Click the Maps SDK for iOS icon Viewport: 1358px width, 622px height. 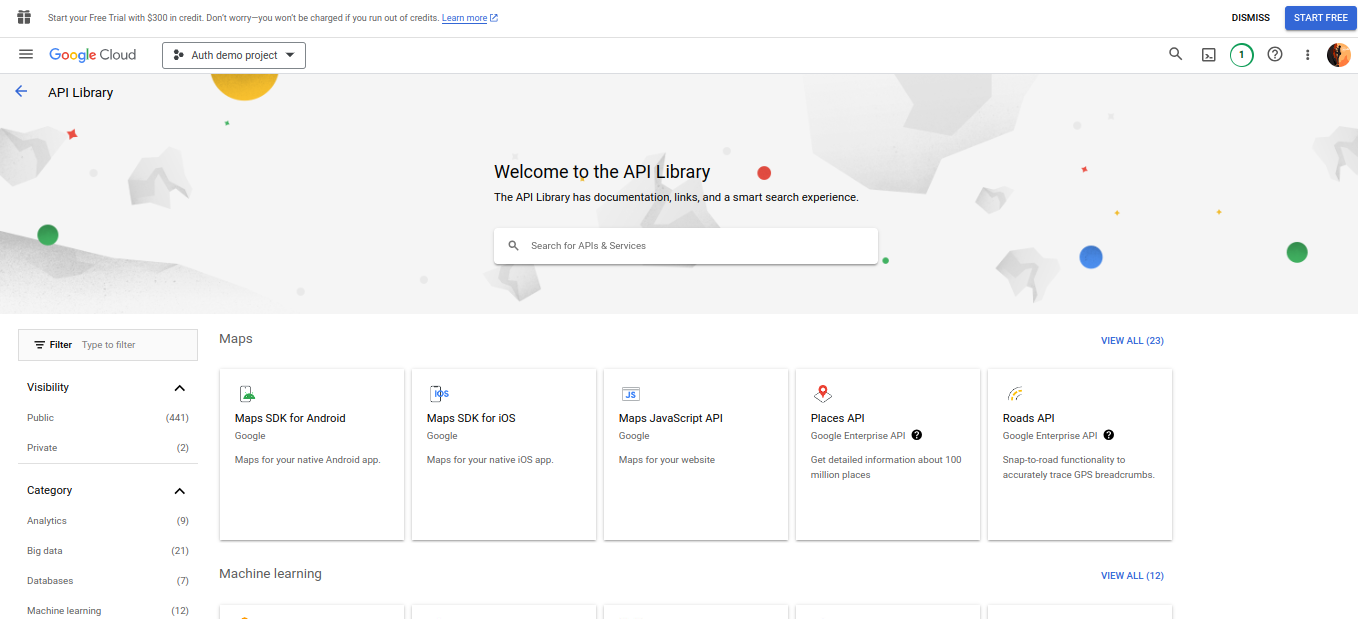(439, 394)
